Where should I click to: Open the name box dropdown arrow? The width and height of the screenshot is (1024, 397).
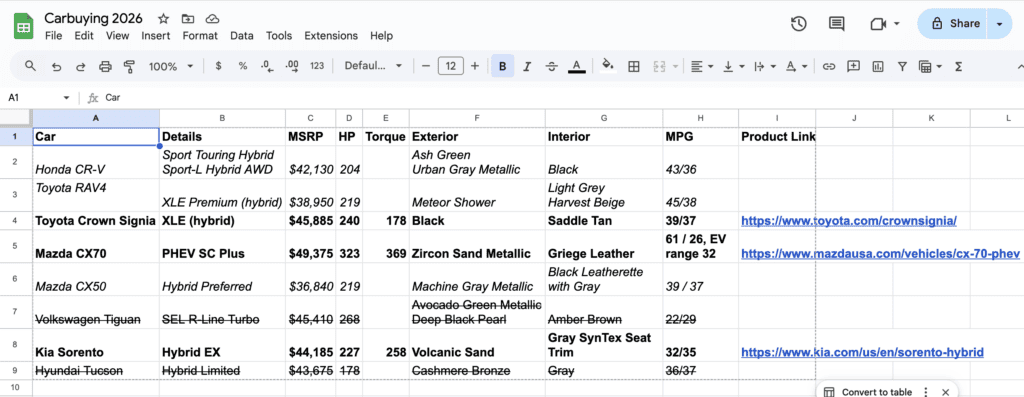tap(66, 98)
